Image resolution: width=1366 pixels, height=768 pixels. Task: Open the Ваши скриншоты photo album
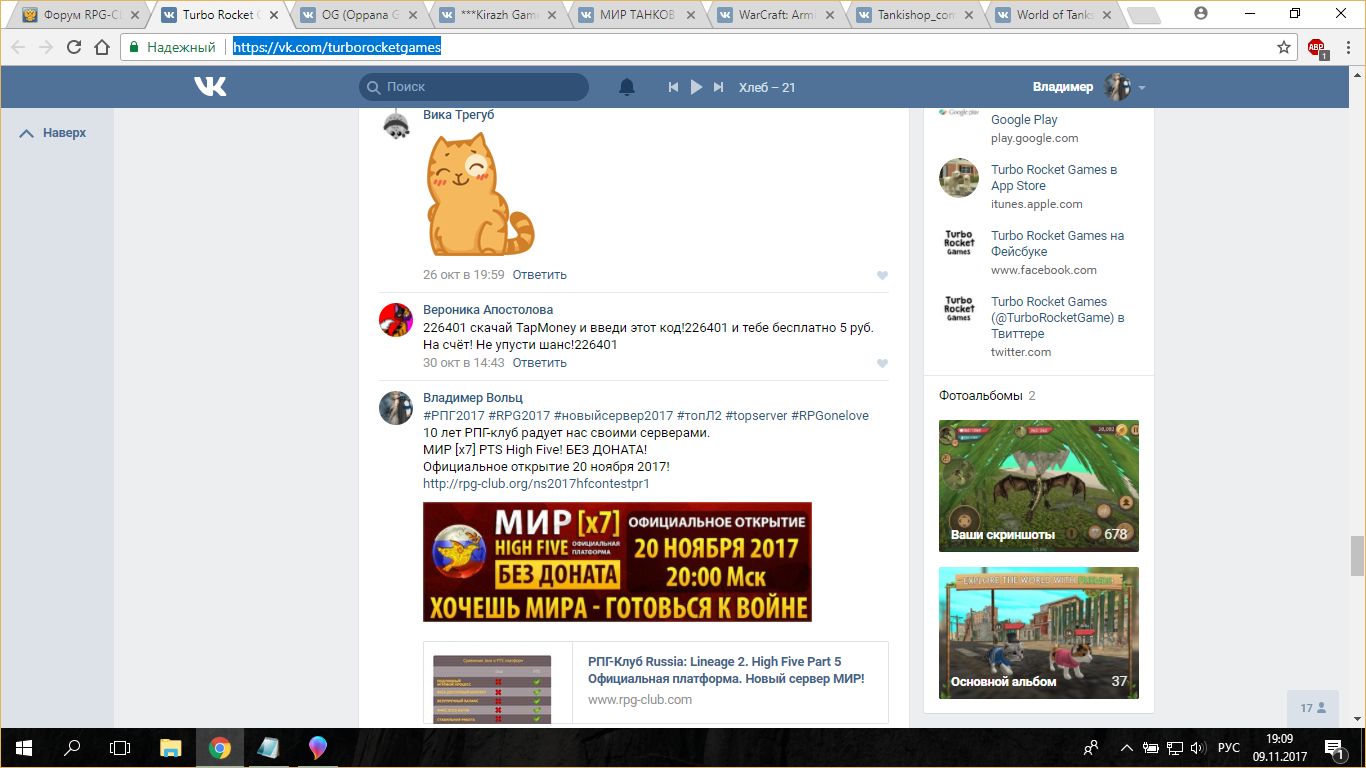[x=1038, y=486]
